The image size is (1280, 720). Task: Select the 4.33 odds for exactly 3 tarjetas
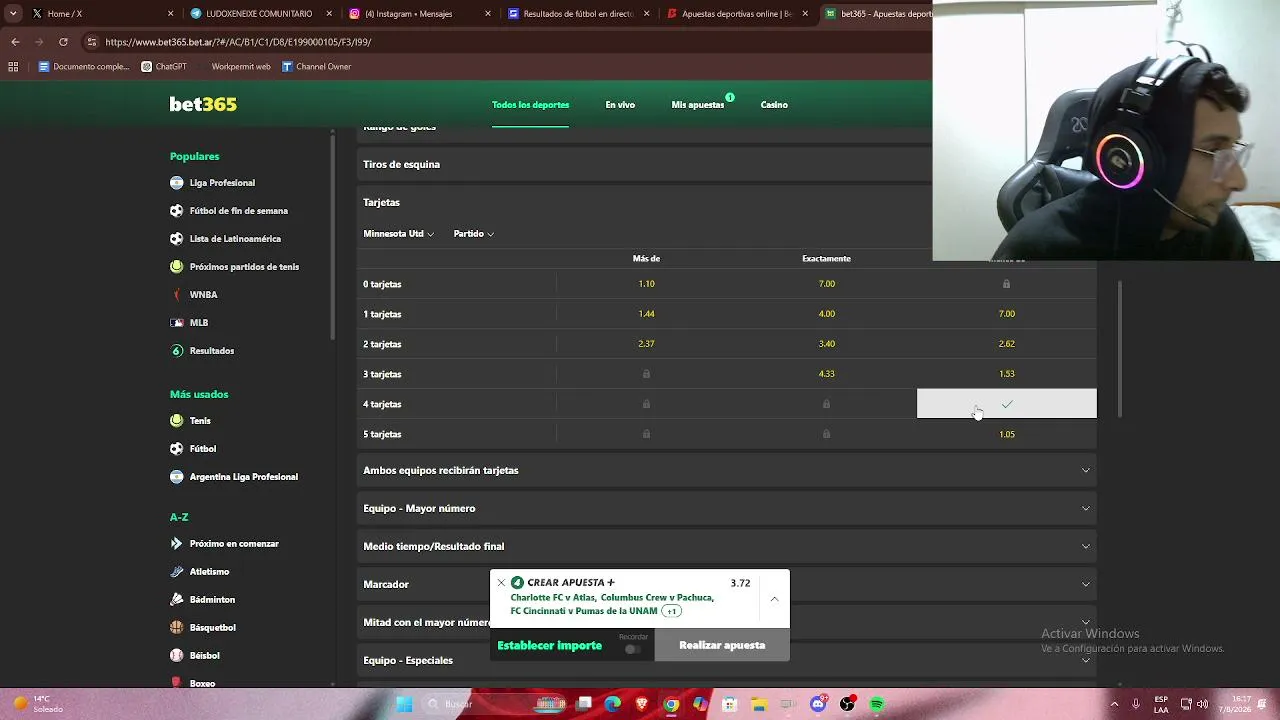point(826,374)
